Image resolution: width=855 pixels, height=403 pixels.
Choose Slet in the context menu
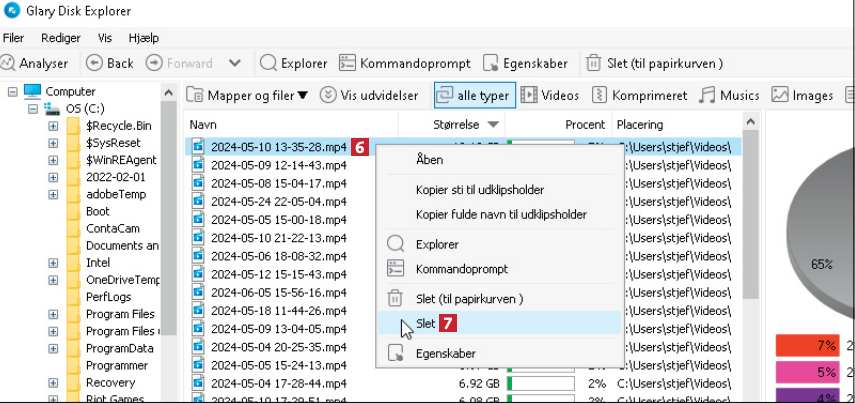[x=426, y=324]
